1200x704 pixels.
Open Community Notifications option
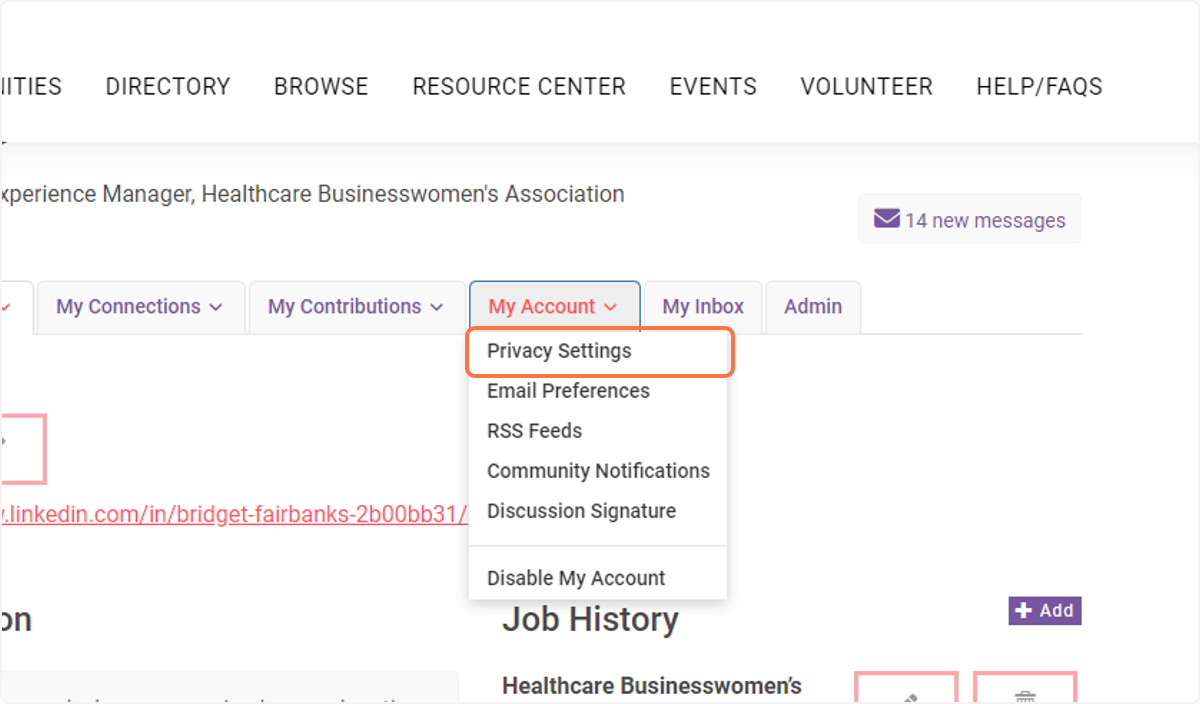[x=598, y=471]
